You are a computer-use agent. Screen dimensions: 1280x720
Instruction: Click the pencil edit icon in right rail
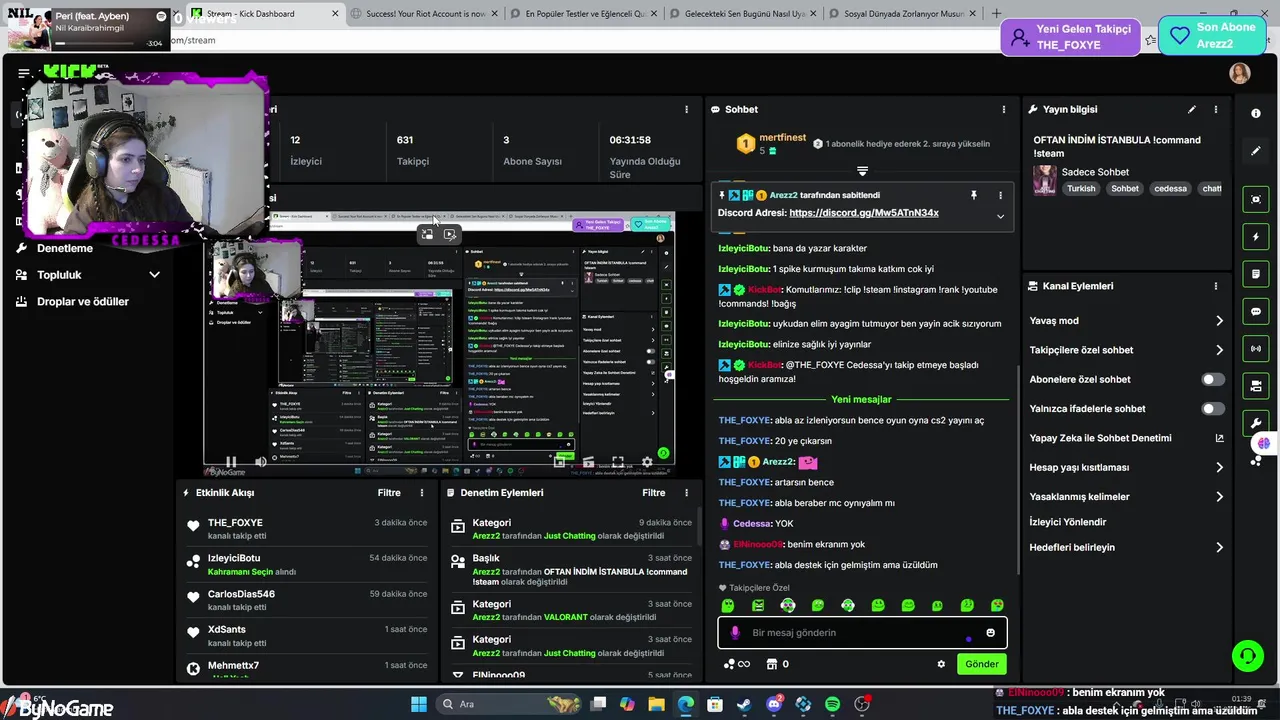(1256, 151)
